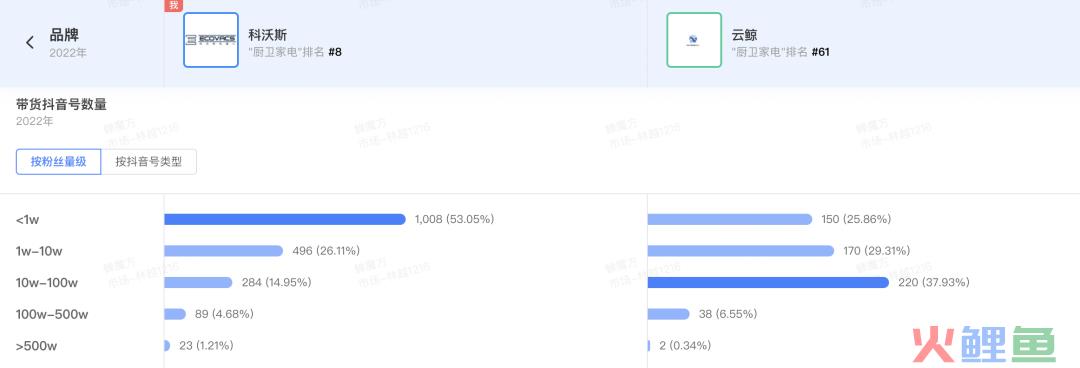Open the 科沃斯 Ecovacs brand logo

click(211, 40)
